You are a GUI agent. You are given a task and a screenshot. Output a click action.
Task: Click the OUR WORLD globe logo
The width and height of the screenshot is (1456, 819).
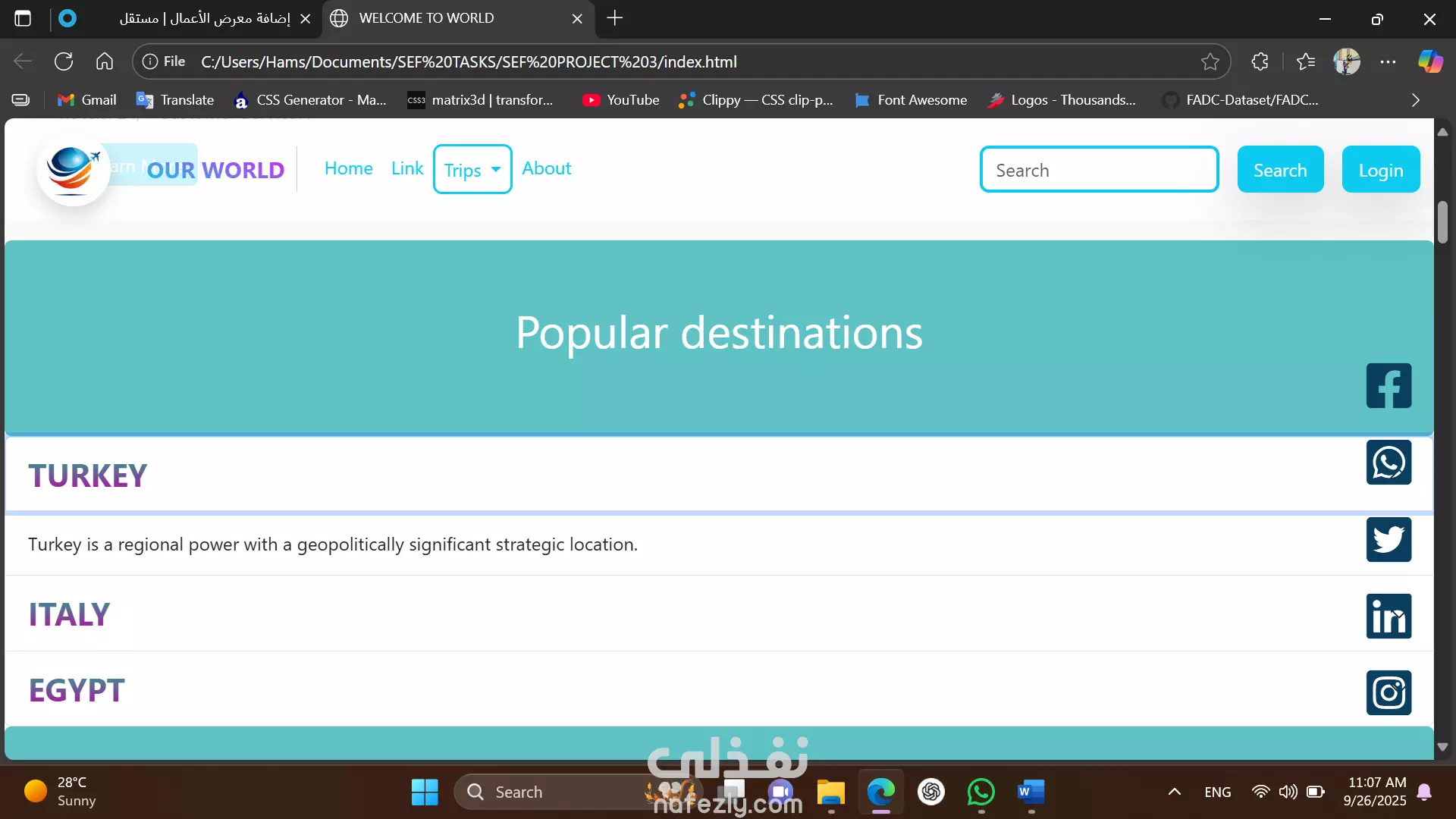[72, 168]
